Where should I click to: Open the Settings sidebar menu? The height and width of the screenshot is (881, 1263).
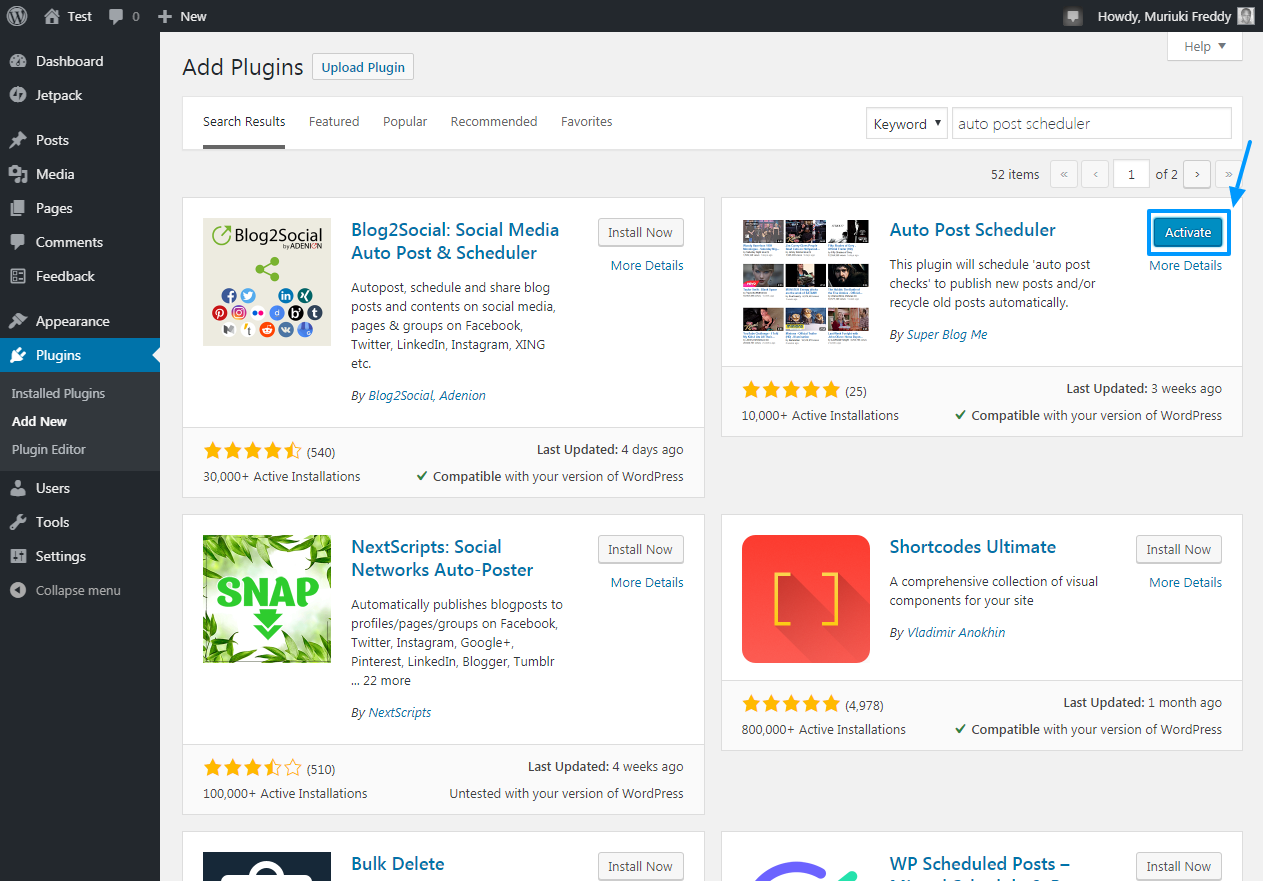pos(80,556)
